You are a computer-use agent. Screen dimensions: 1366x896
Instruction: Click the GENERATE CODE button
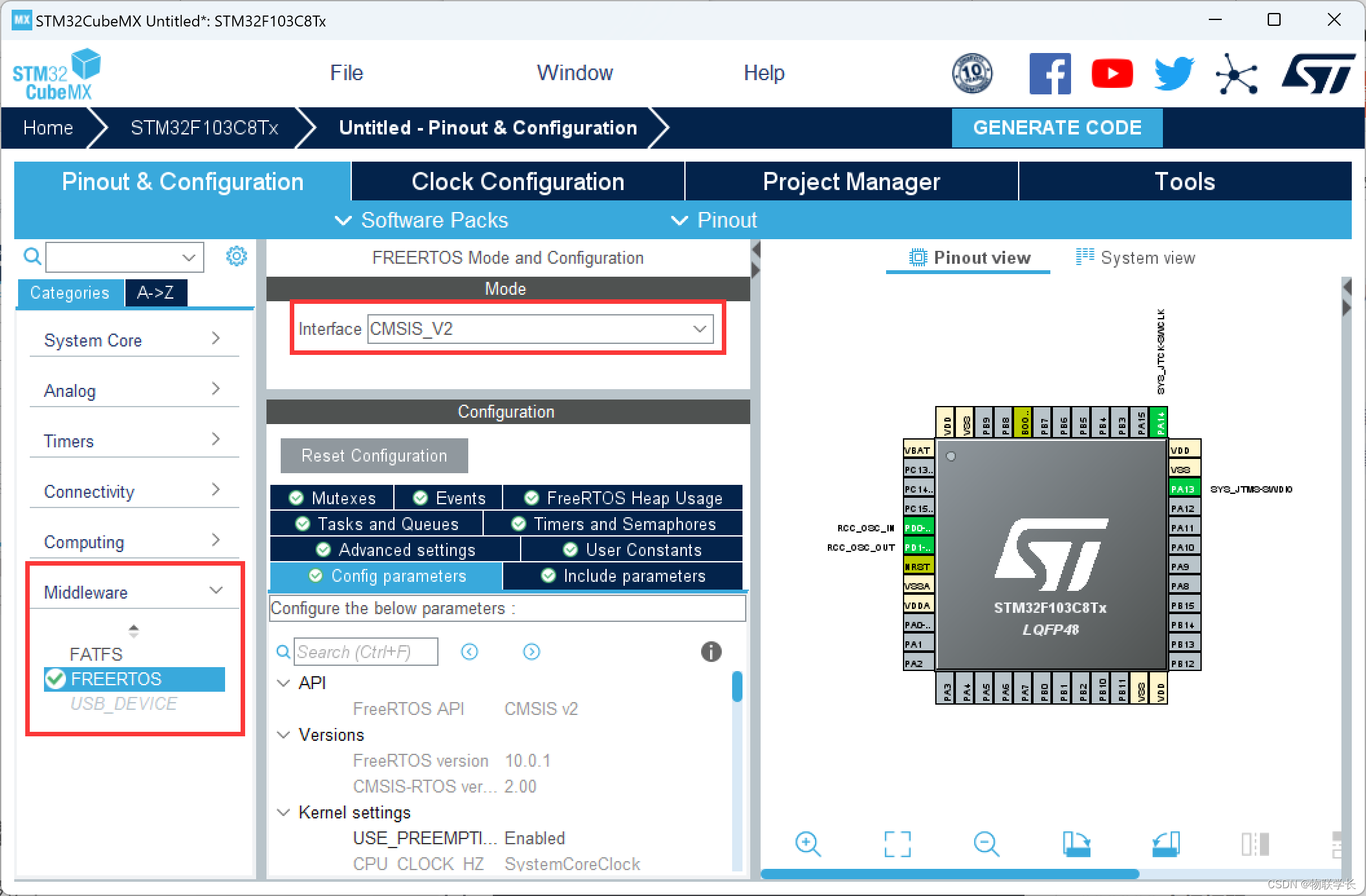[x=1057, y=127]
